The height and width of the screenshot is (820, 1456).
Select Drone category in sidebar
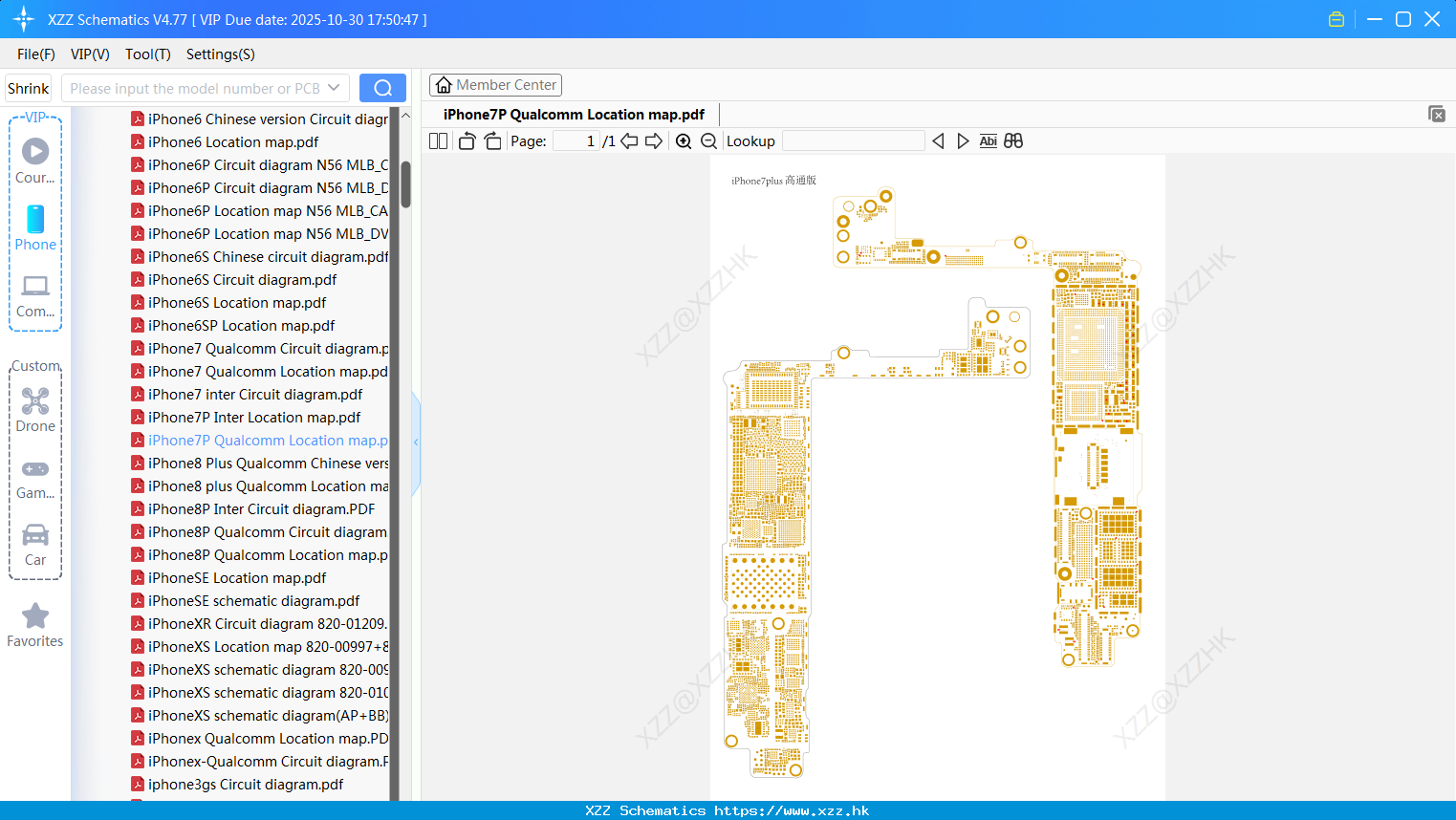[35, 410]
